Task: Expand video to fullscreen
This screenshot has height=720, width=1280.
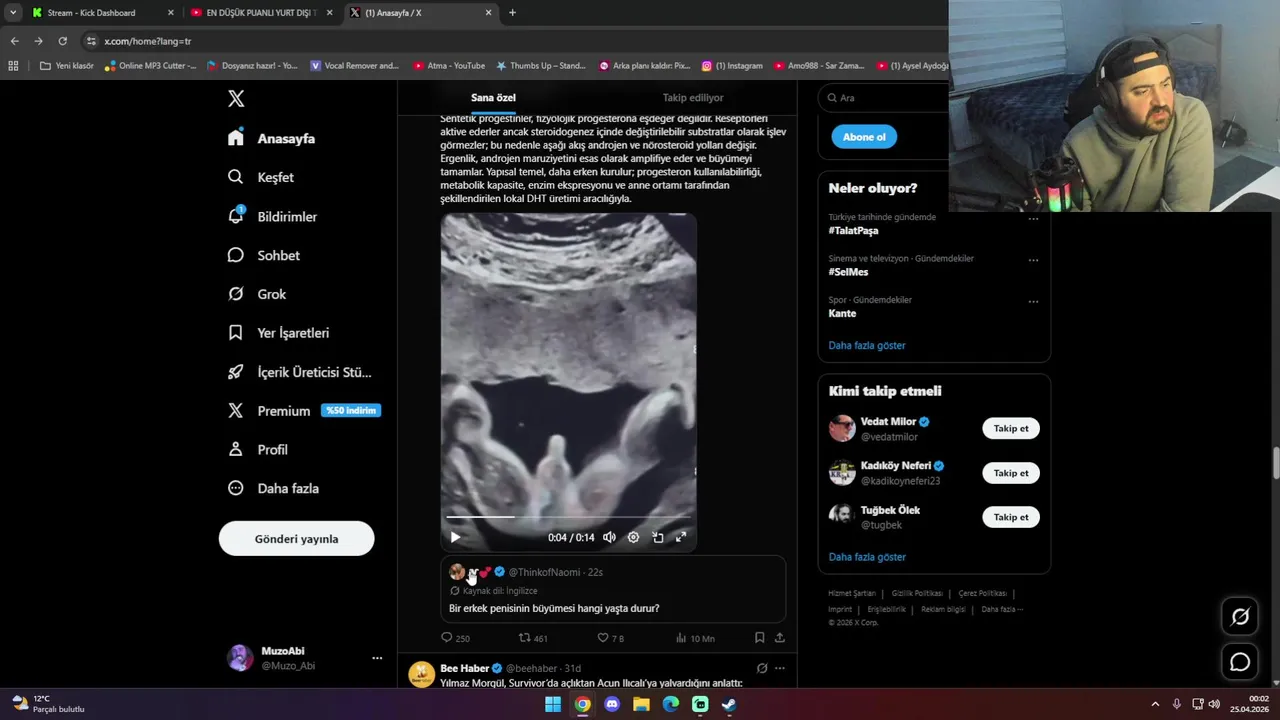Action: (681, 537)
